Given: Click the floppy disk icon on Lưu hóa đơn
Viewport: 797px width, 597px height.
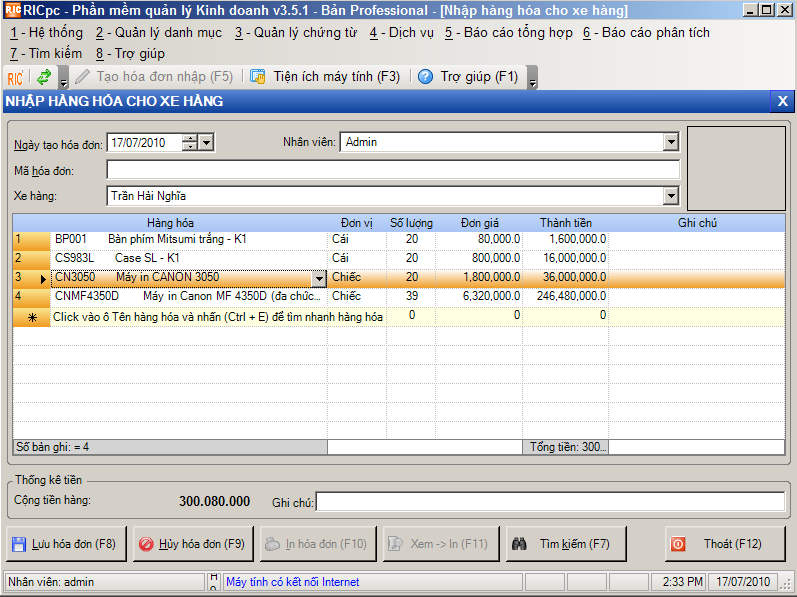Looking at the screenshot, I should pyautogui.click(x=19, y=544).
